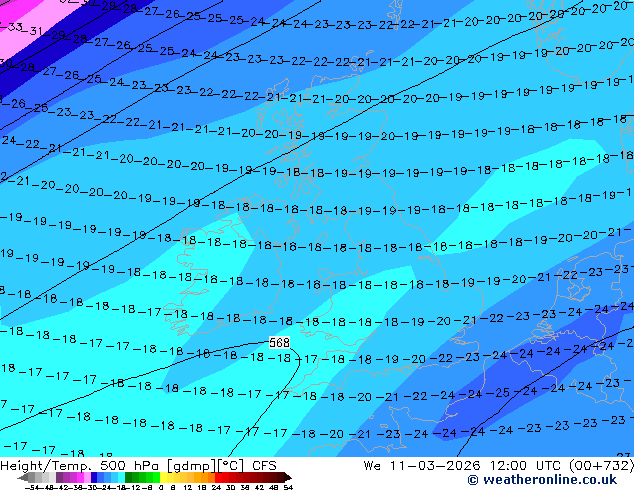Click the dark green -12 legend swatch
Image resolution: width=634 pixels, height=490 pixels.
pyautogui.click(x=128, y=477)
